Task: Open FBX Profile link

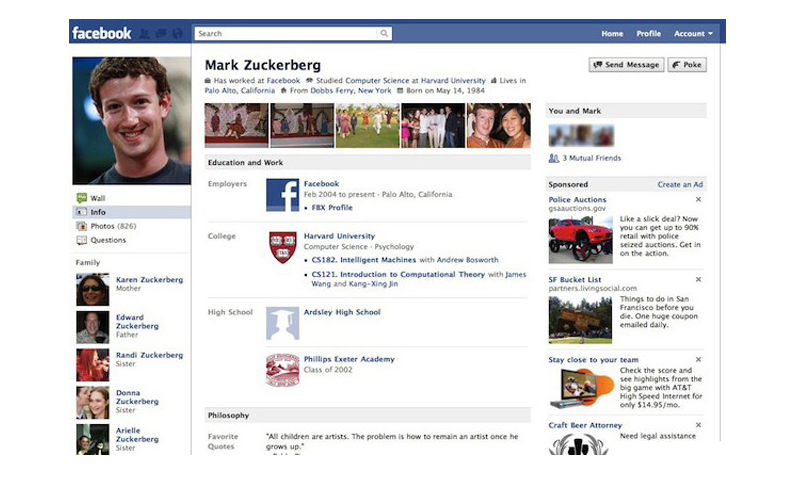Action: click(x=332, y=208)
